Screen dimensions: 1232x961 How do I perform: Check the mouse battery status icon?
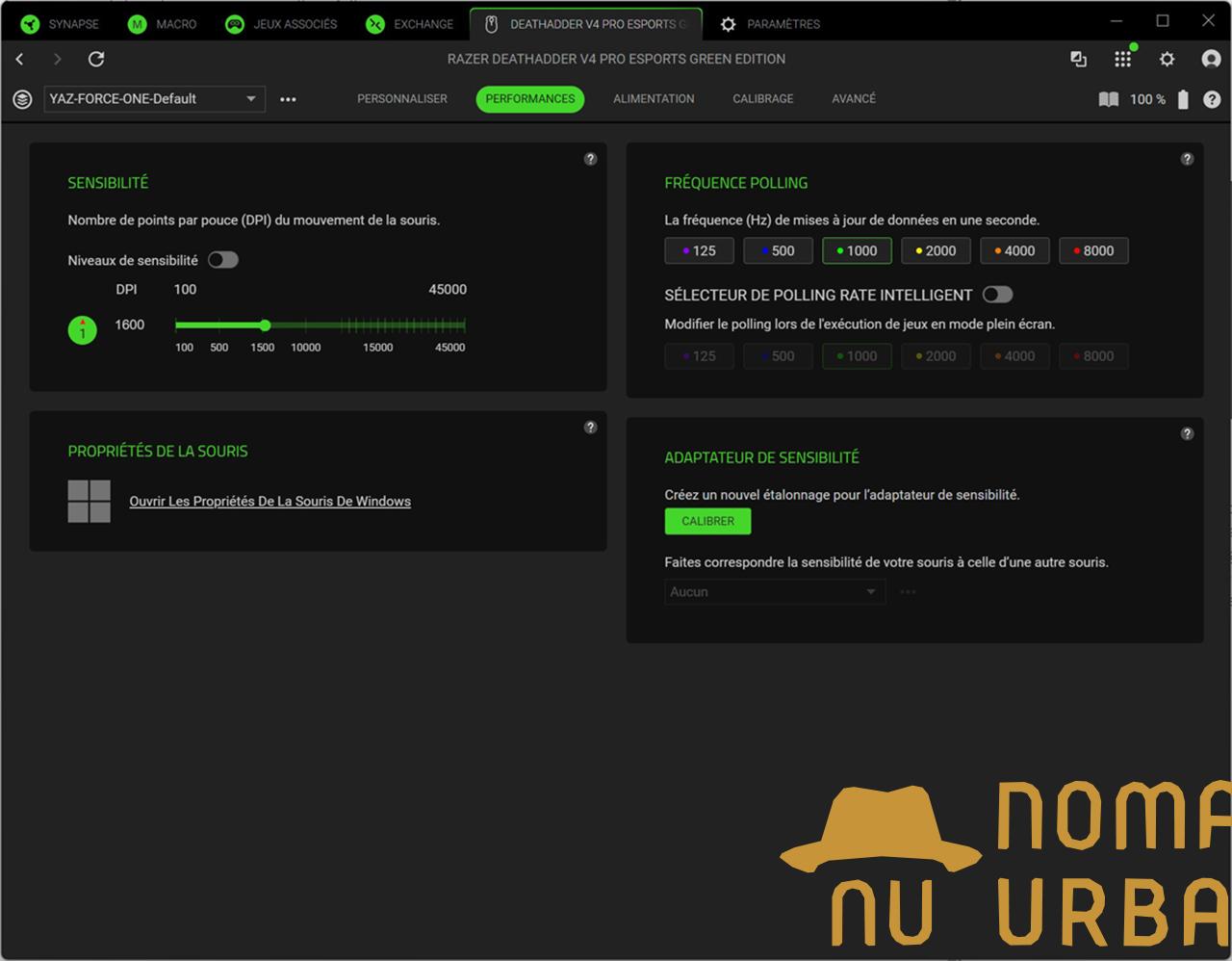[x=1183, y=99]
